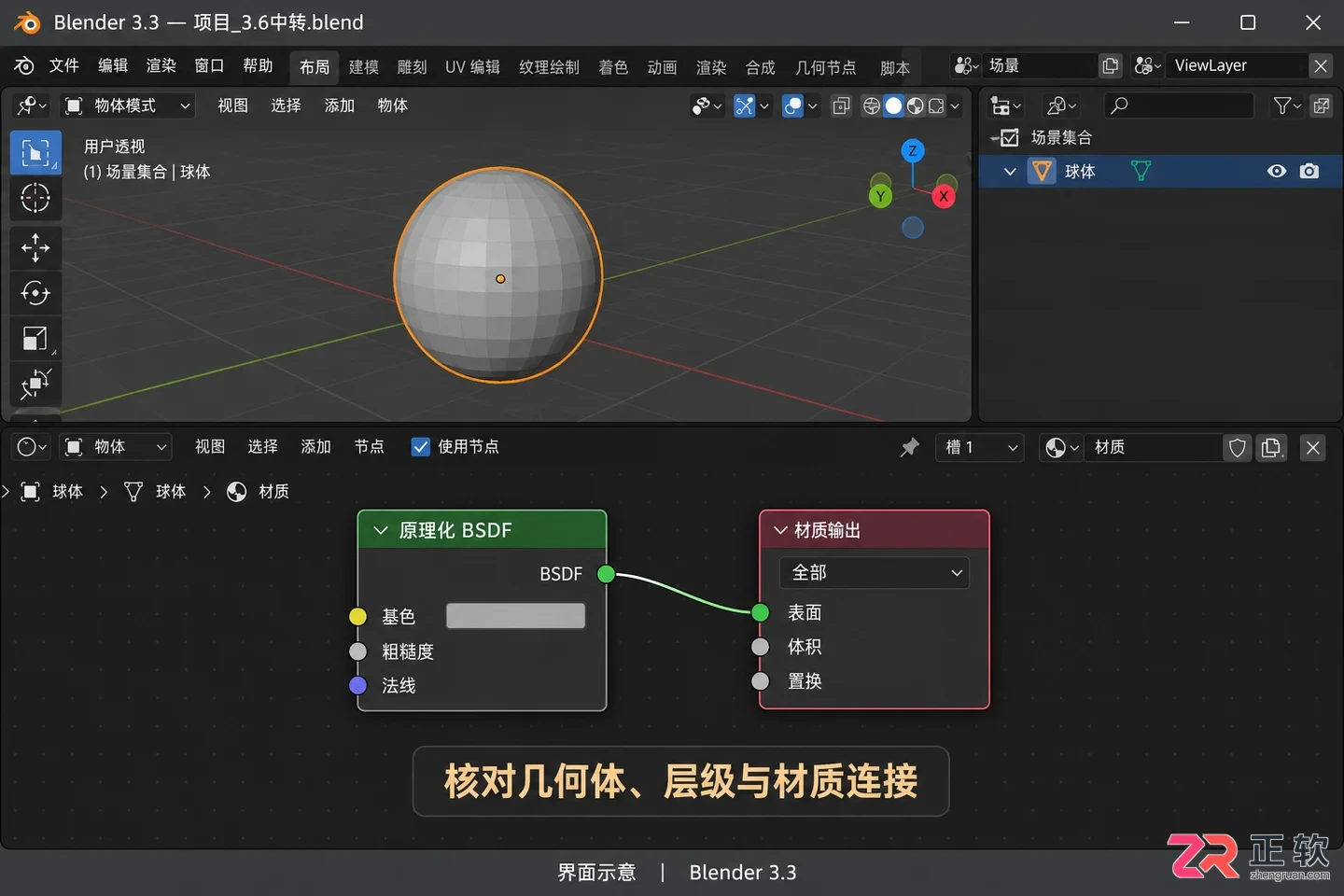The width and height of the screenshot is (1344, 896).
Task: Open the 槽 1 material slot dropdown
Action: [x=980, y=447]
